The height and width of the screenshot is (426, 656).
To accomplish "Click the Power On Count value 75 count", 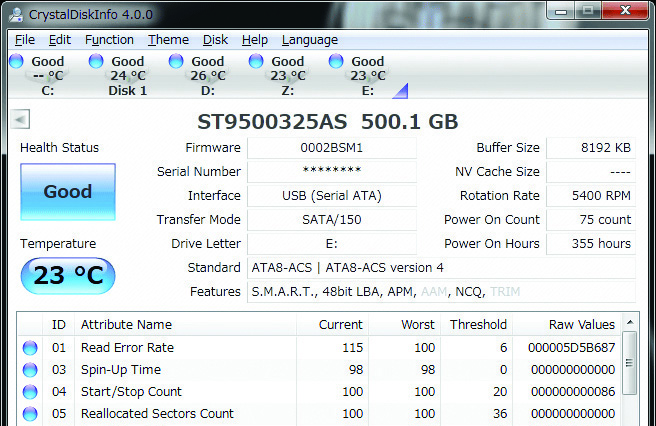I will (591, 219).
